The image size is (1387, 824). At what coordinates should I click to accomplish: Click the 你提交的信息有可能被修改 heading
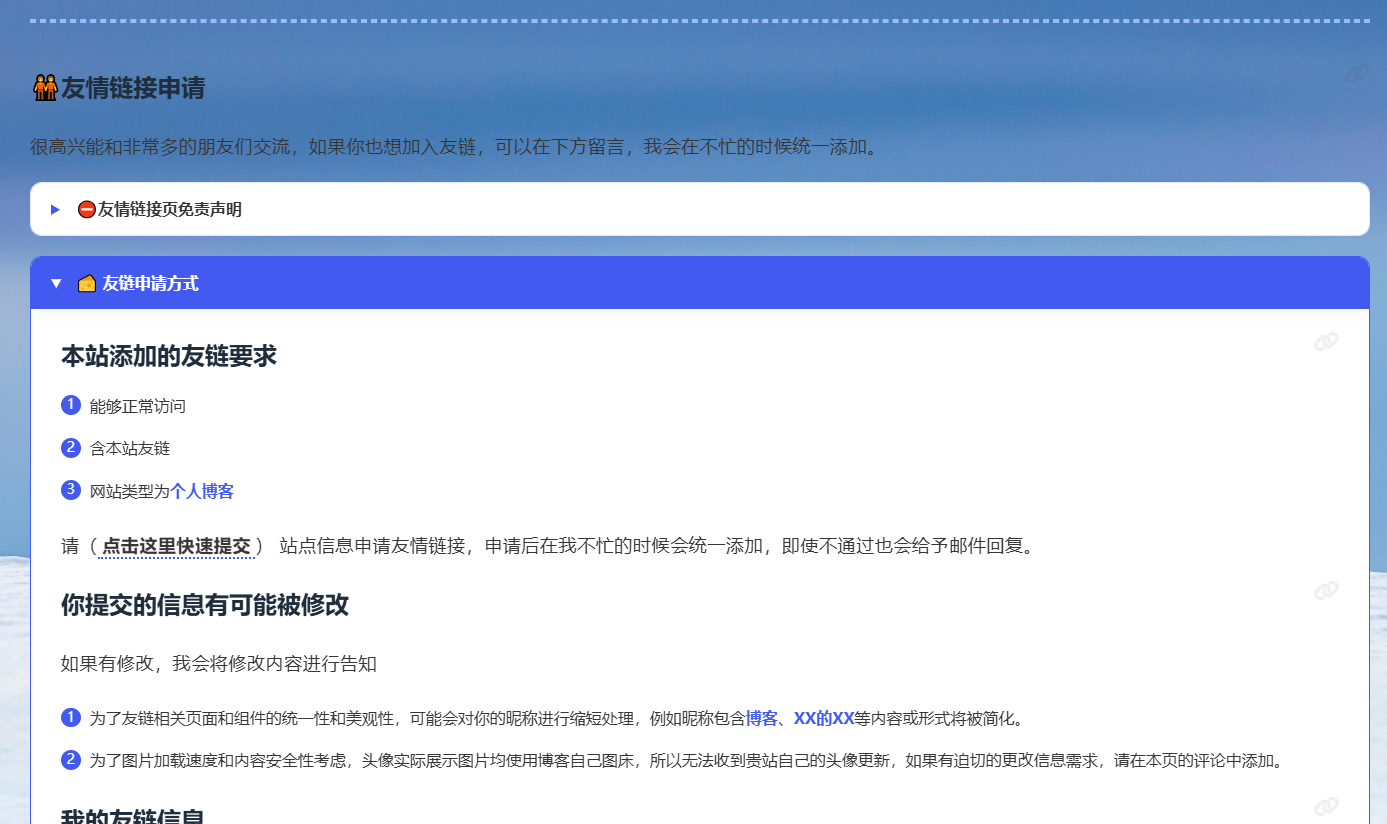205,605
